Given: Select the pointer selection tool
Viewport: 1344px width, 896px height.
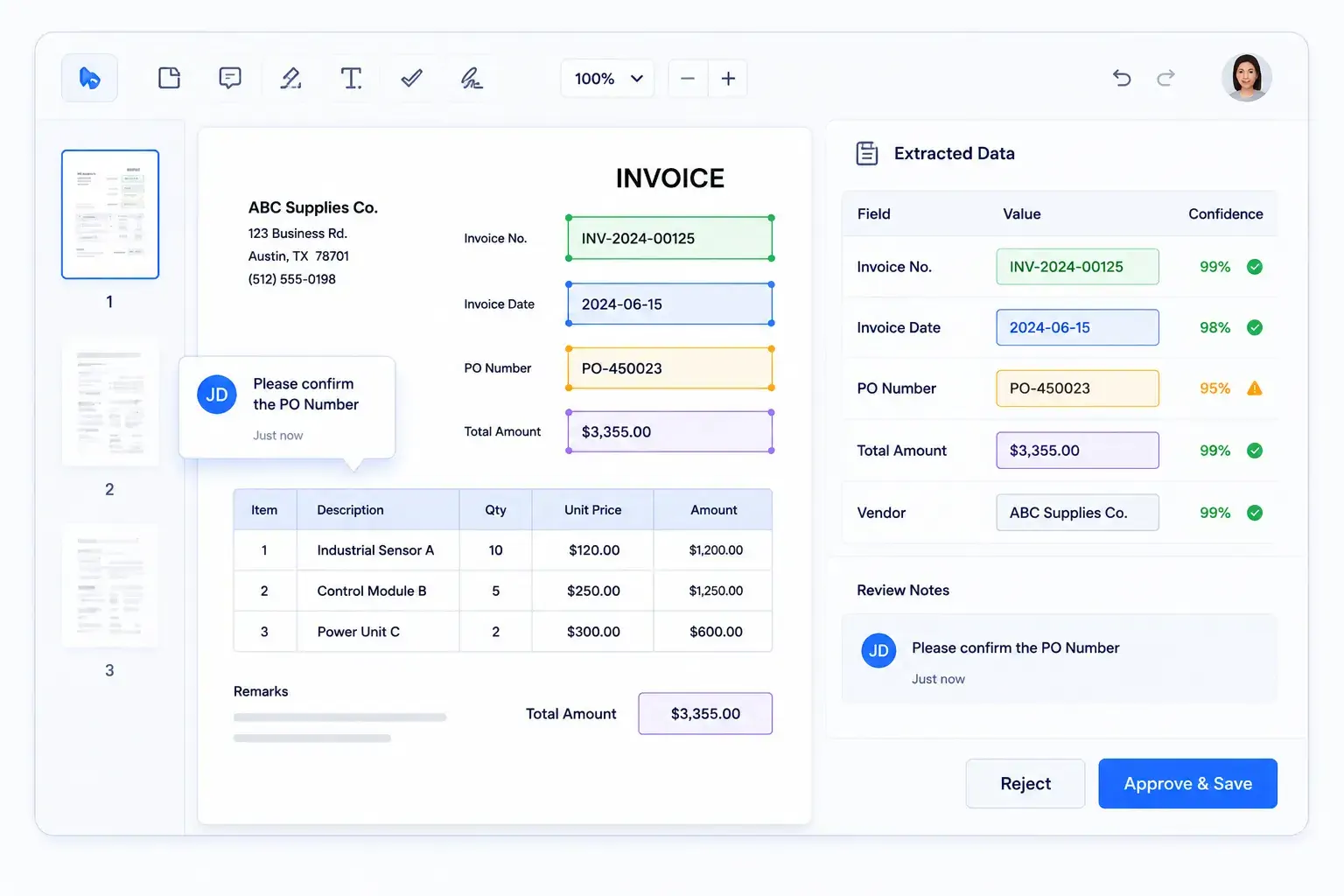Looking at the screenshot, I should pos(89,78).
